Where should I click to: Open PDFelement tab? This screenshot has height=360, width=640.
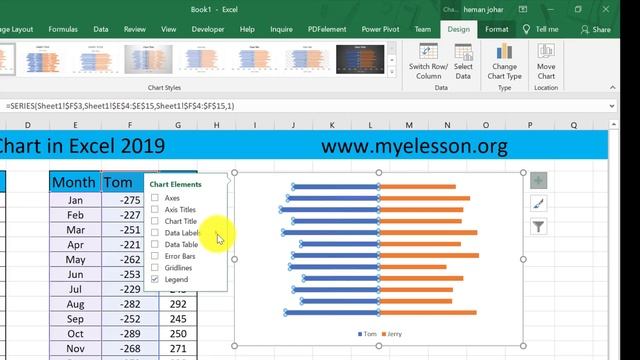327,29
